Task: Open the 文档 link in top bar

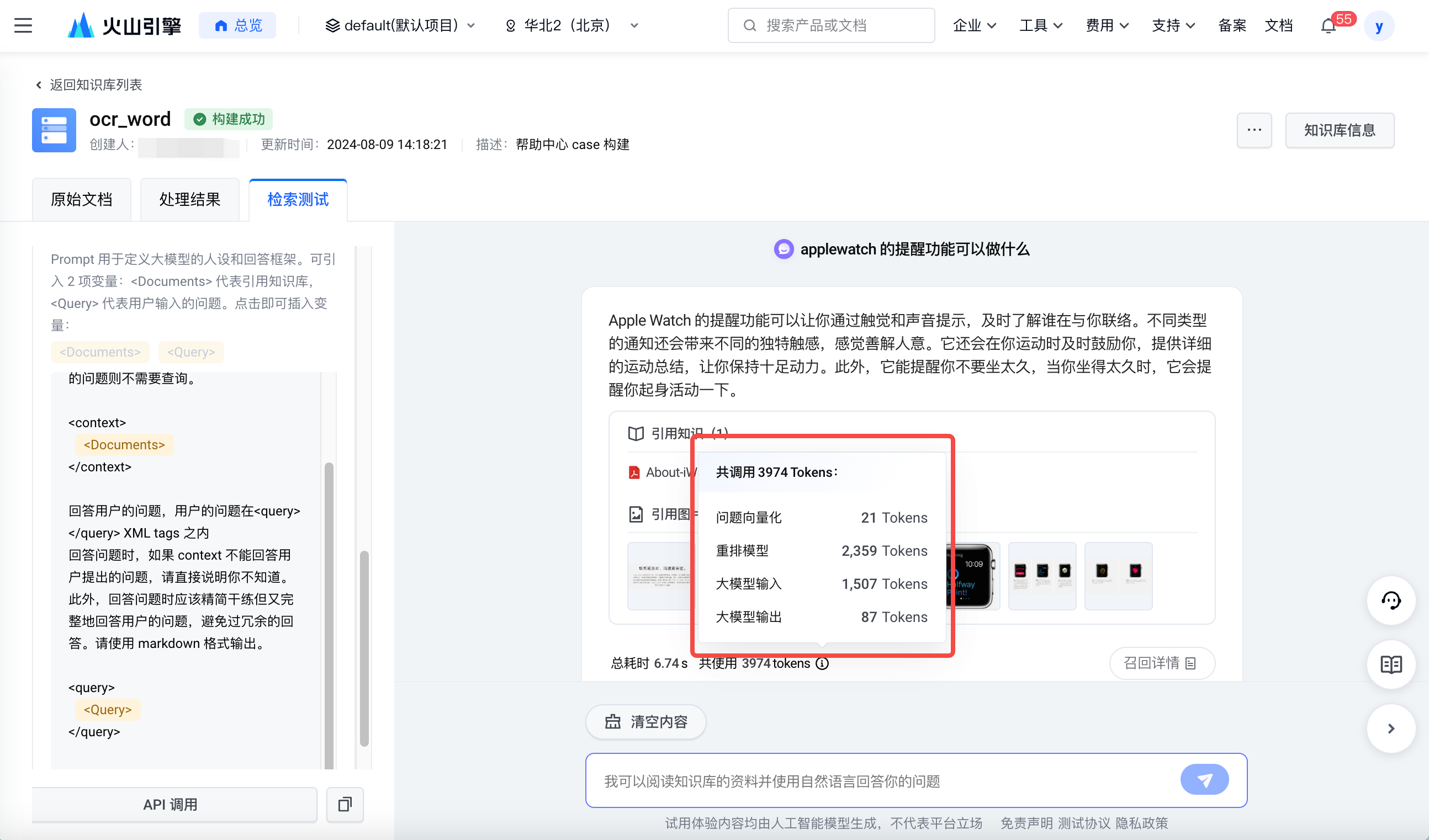Action: coord(1279,25)
